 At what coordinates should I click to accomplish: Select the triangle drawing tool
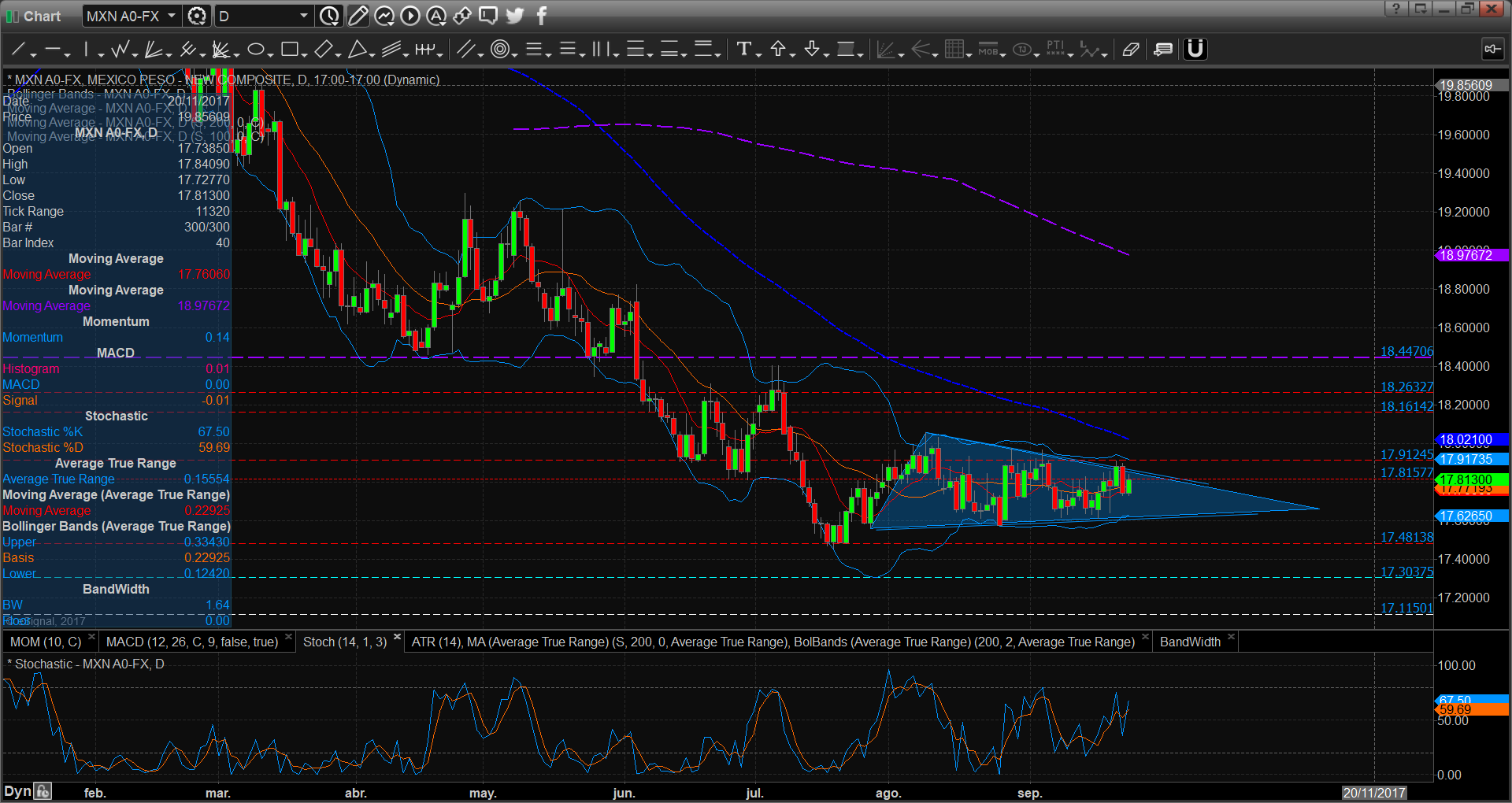pyautogui.click(x=357, y=50)
